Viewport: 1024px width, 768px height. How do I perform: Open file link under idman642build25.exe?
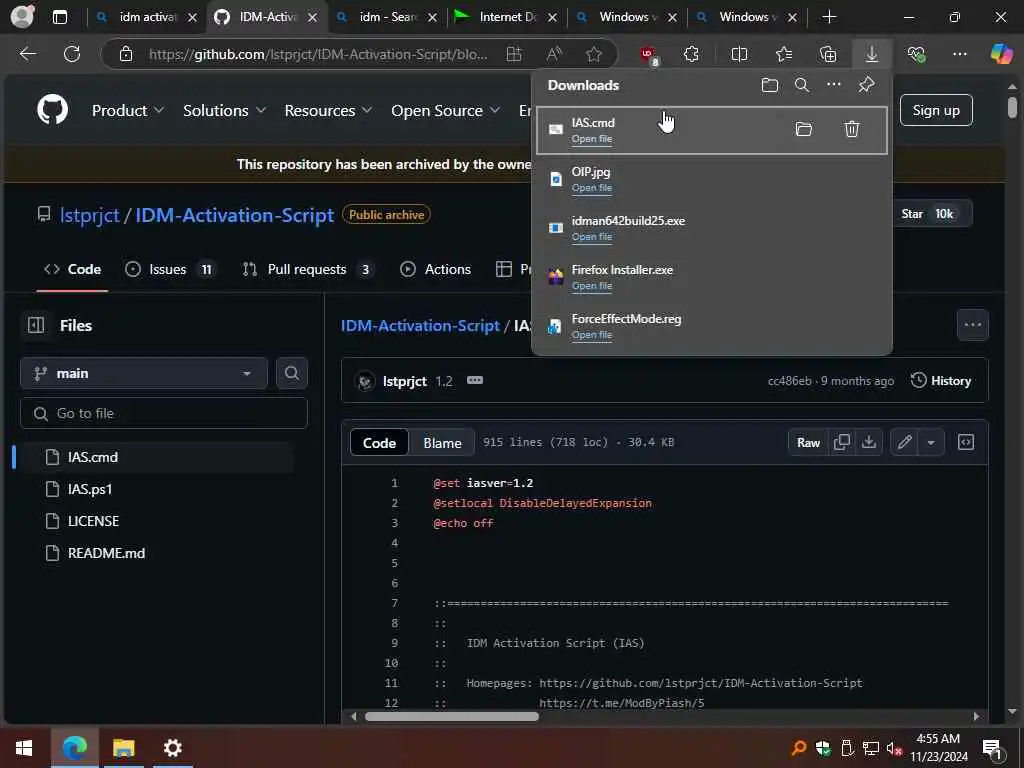pyautogui.click(x=592, y=236)
